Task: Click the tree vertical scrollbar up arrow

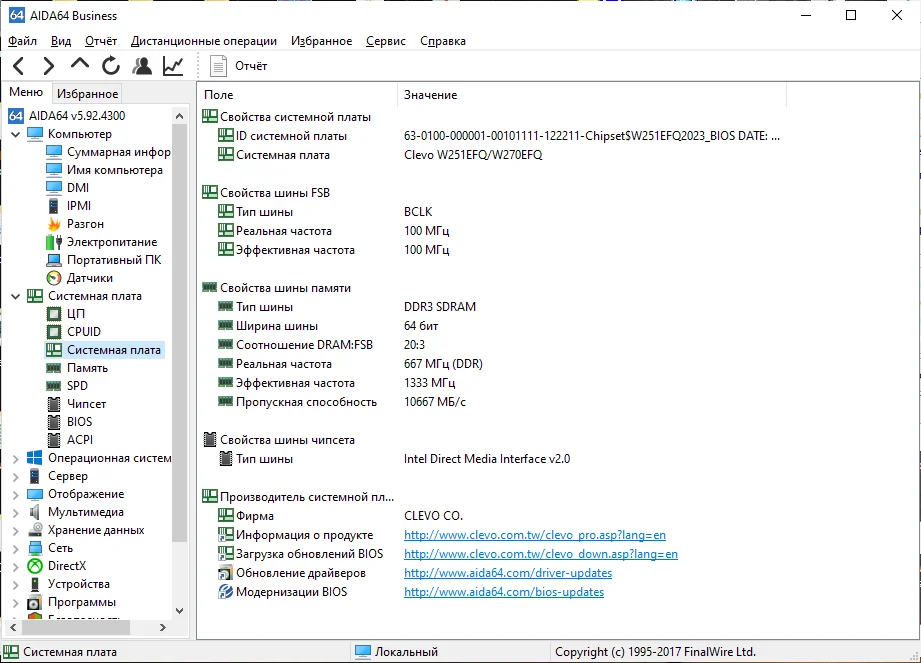Action: (180, 116)
